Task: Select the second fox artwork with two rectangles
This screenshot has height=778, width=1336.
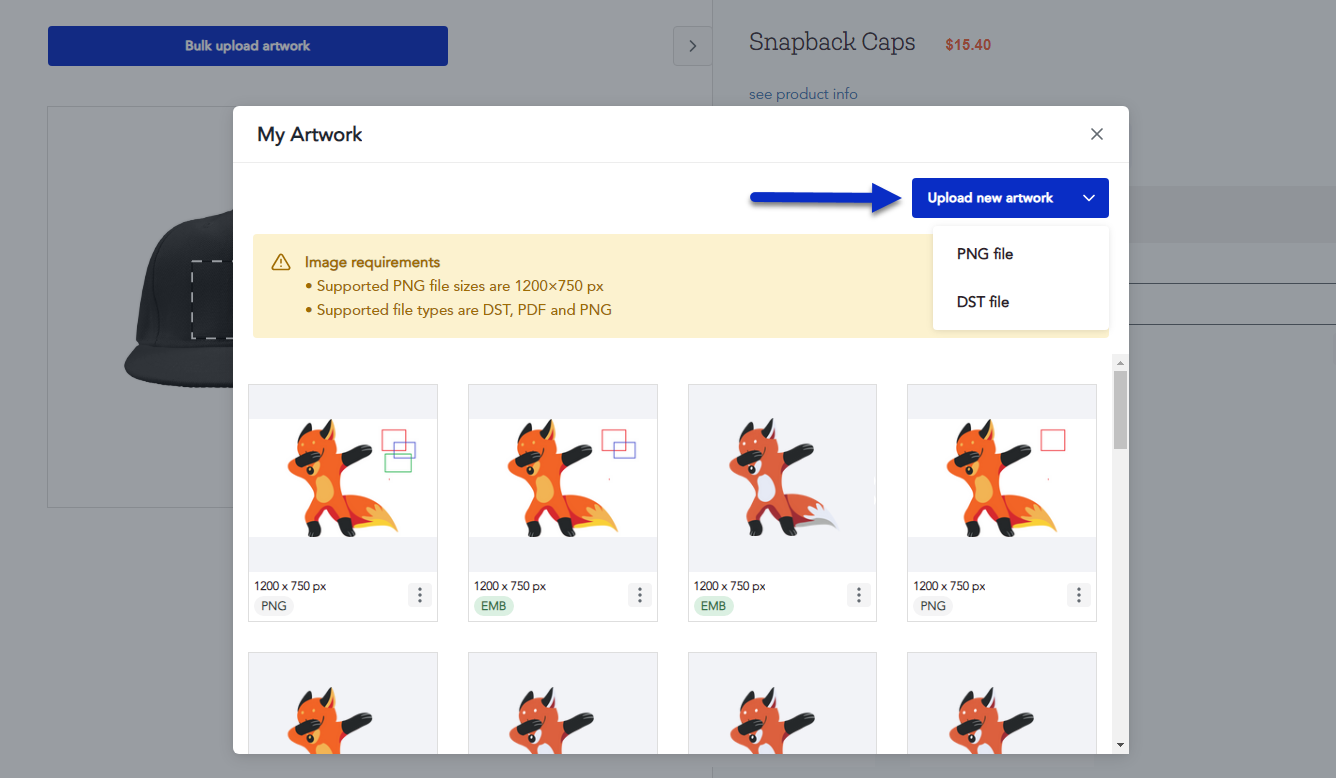Action: click(x=563, y=478)
